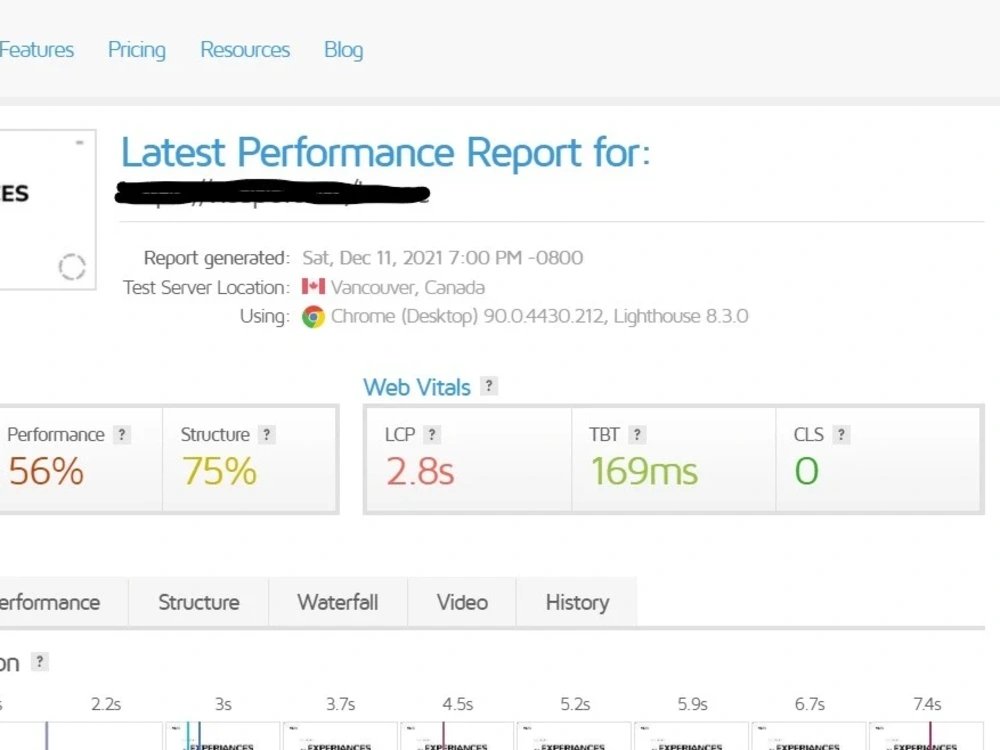This screenshot has height=750, width=1000.
Task: Click the 2.8s LCP value
Action: (420, 471)
